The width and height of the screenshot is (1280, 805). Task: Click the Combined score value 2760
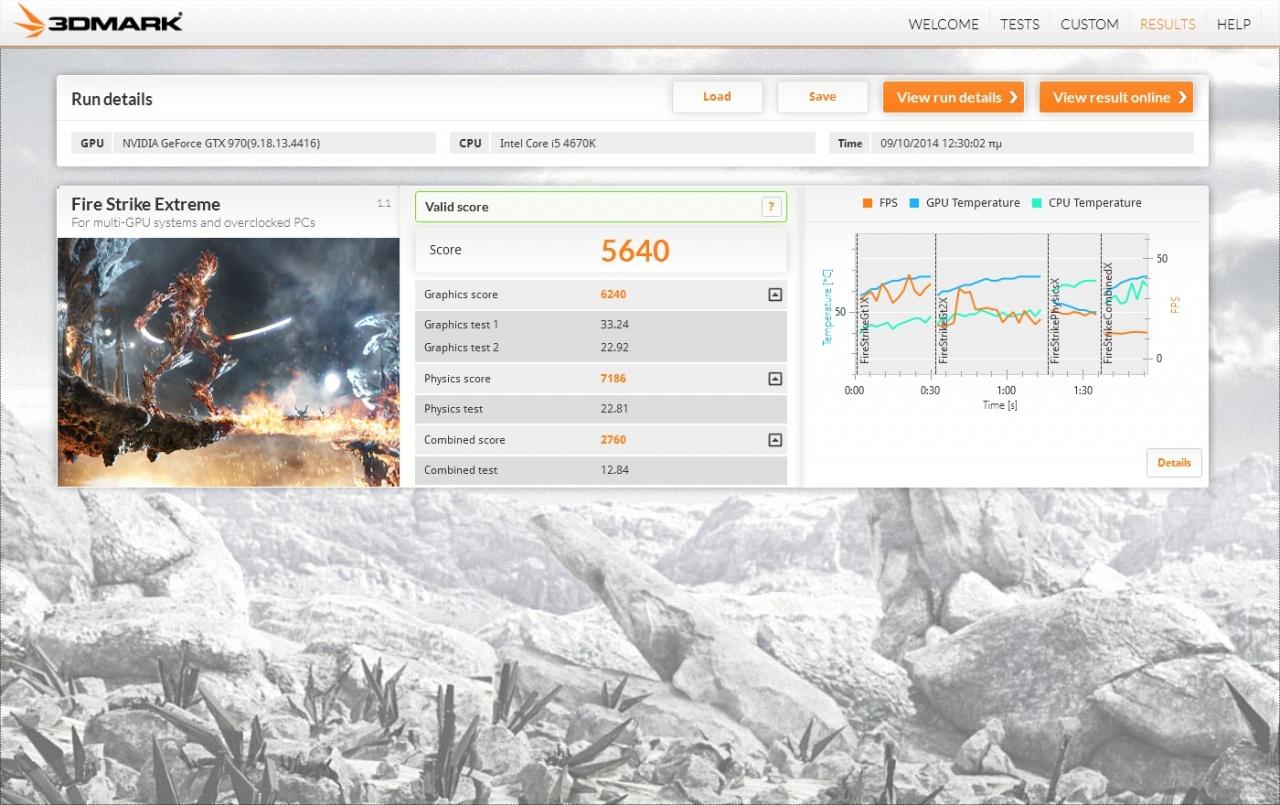(613, 440)
